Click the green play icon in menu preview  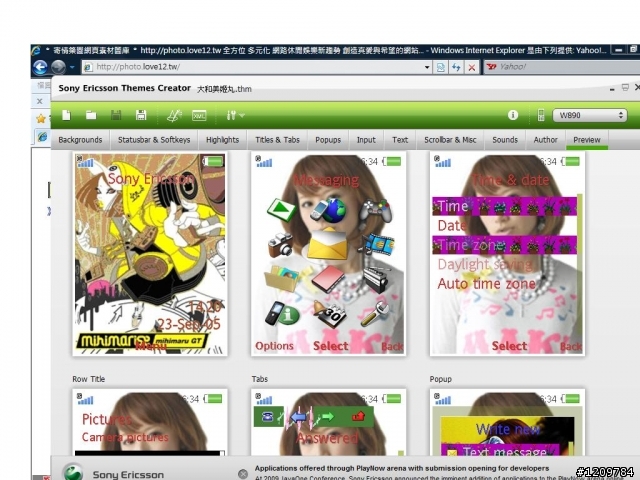pyautogui.click(x=282, y=209)
